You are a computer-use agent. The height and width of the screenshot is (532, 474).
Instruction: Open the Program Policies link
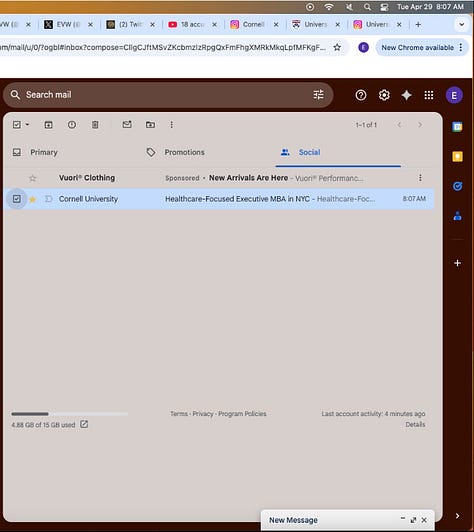[242, 414]
